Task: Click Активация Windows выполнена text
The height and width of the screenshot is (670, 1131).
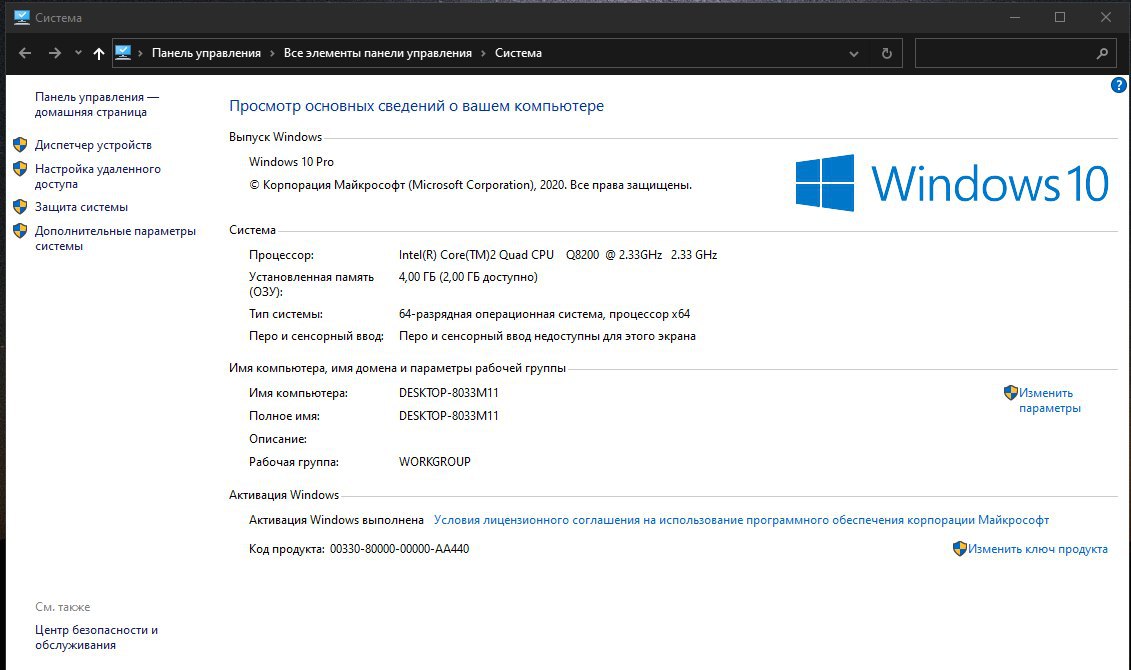Action: tap(336, 520)
